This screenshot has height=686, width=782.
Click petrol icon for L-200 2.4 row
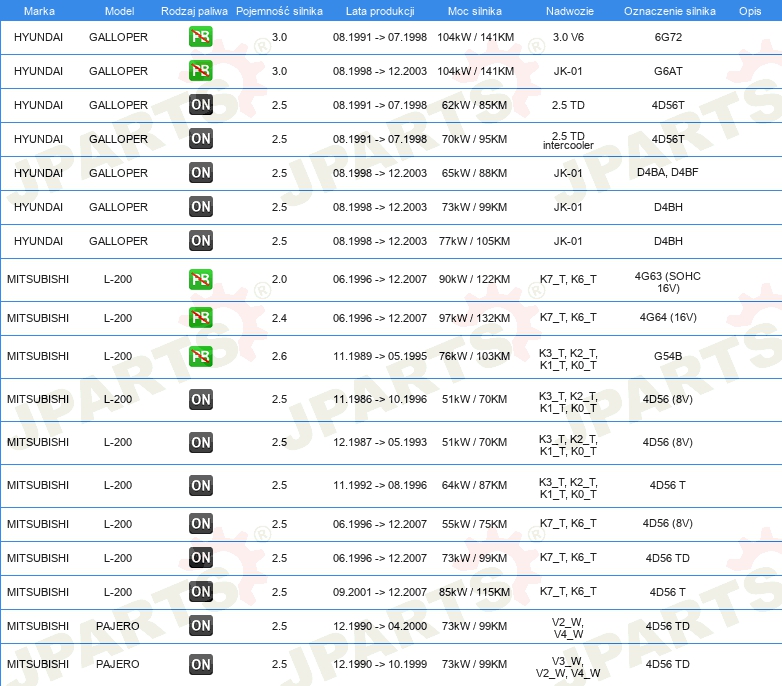[200, 318]
